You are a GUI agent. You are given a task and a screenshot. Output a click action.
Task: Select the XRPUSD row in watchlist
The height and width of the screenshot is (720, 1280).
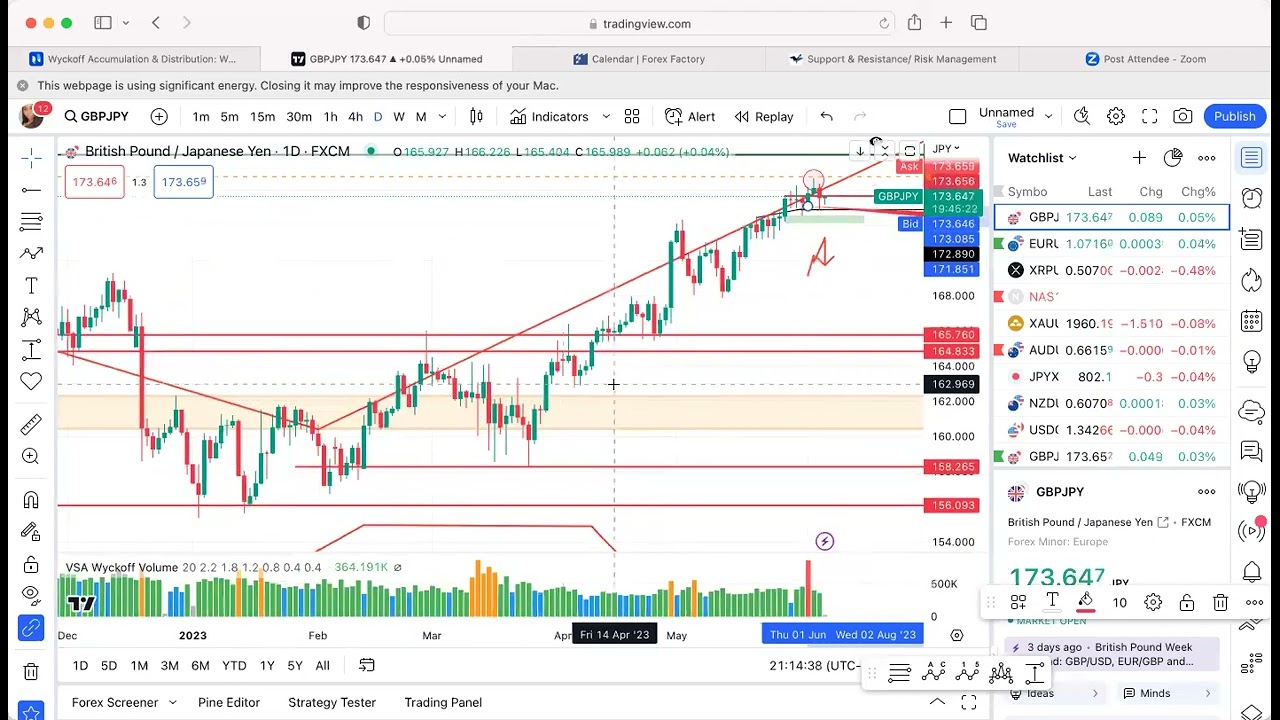[x=1111, y=270]
